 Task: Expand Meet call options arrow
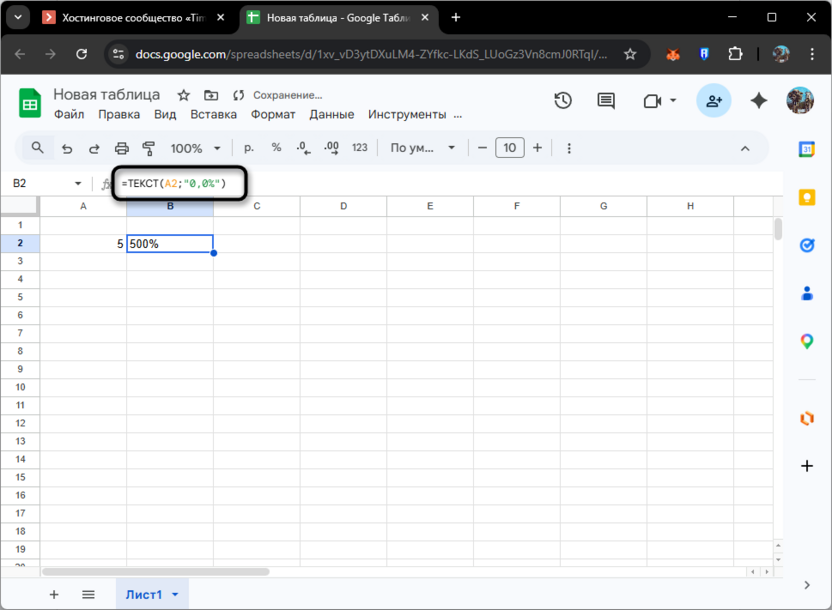tap(673, 100)
